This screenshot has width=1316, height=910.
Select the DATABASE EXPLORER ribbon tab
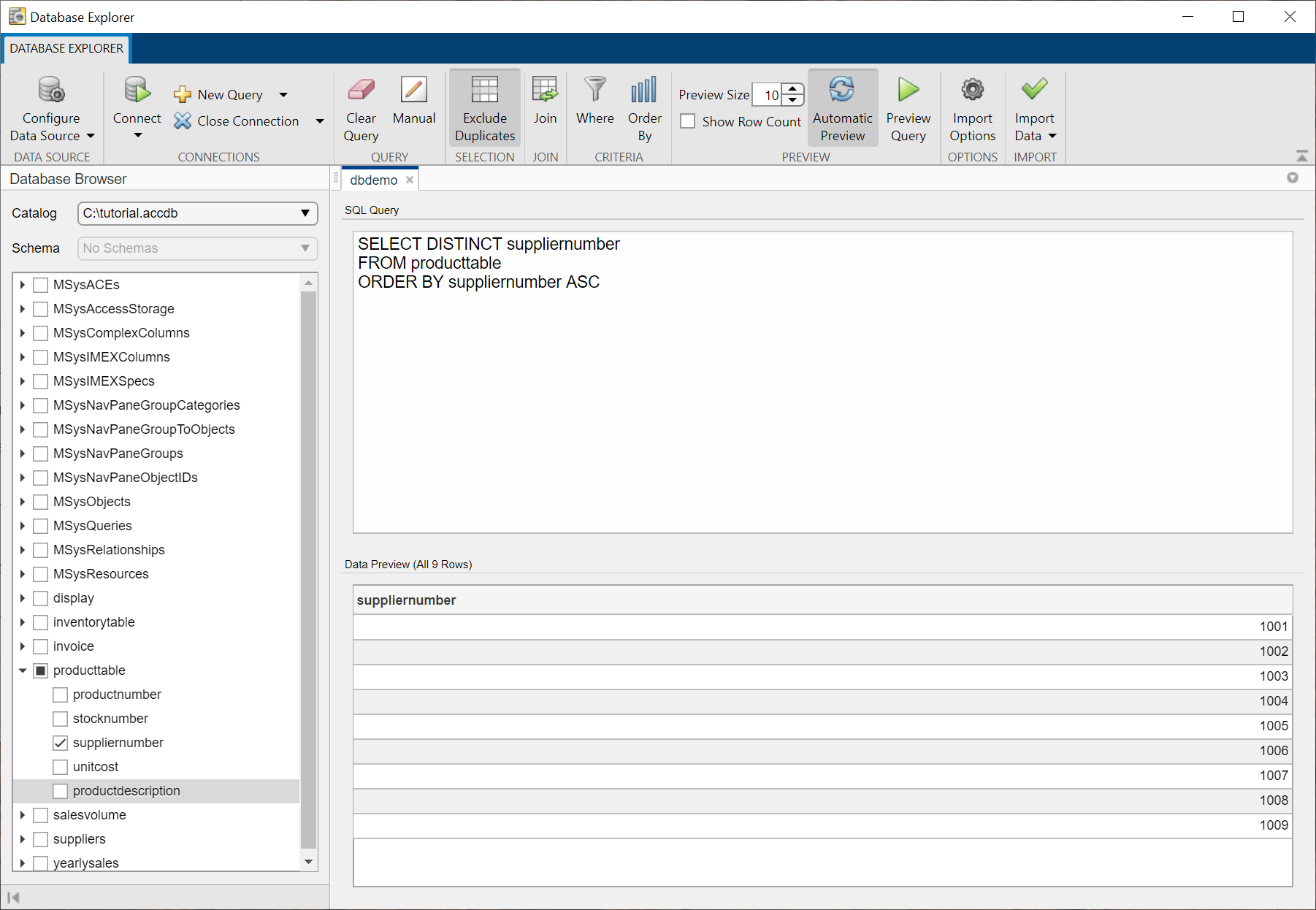66,48
